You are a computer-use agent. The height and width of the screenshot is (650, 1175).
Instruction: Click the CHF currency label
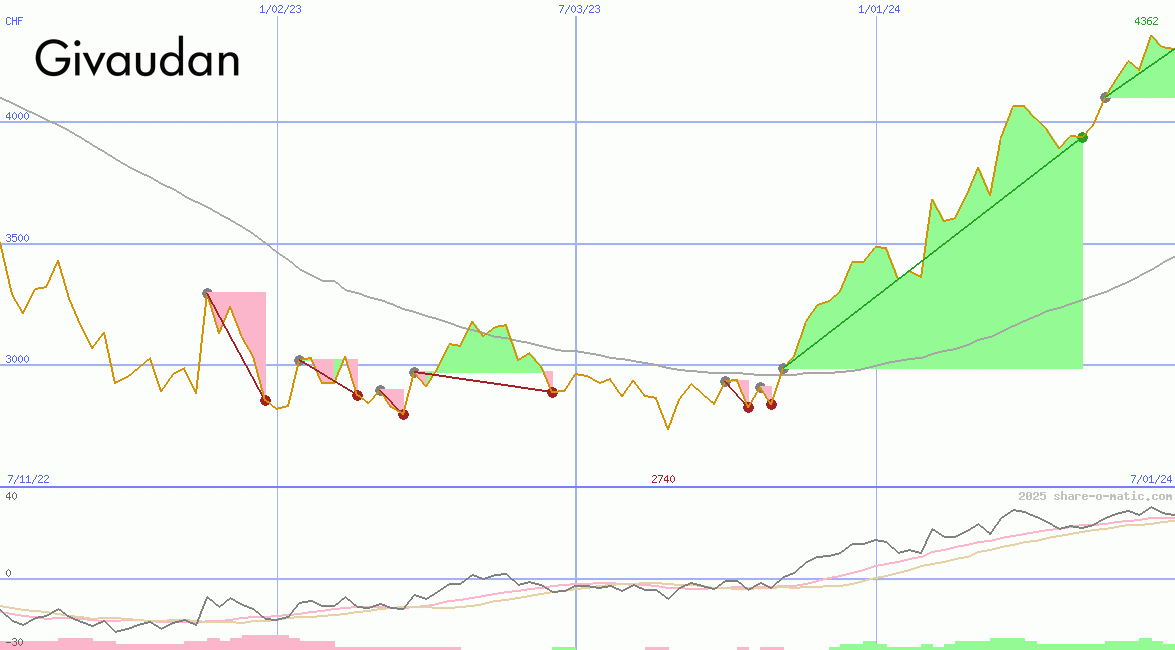coord(14,21)
